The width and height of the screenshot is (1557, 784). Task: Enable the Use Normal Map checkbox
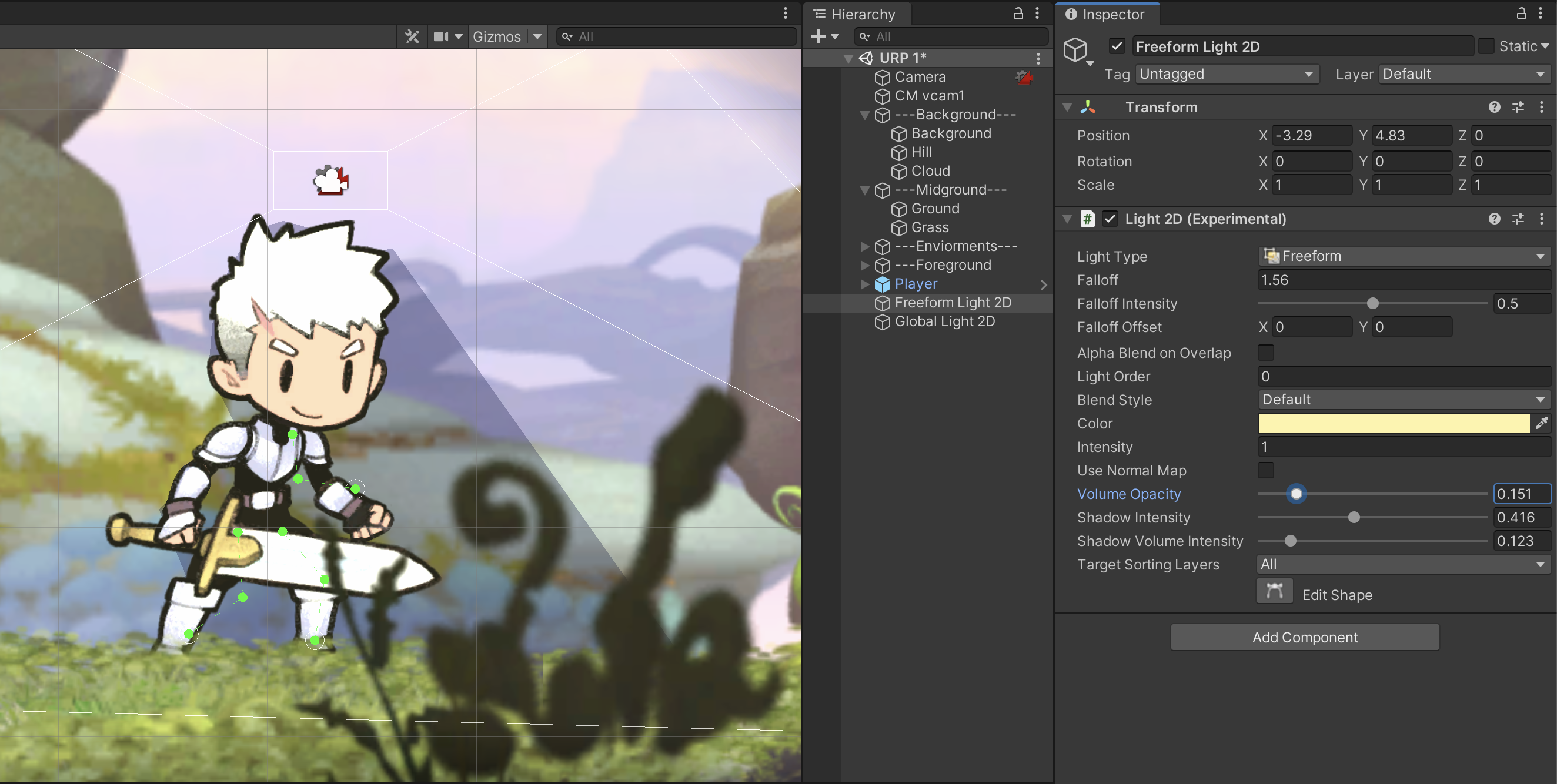1266,470
